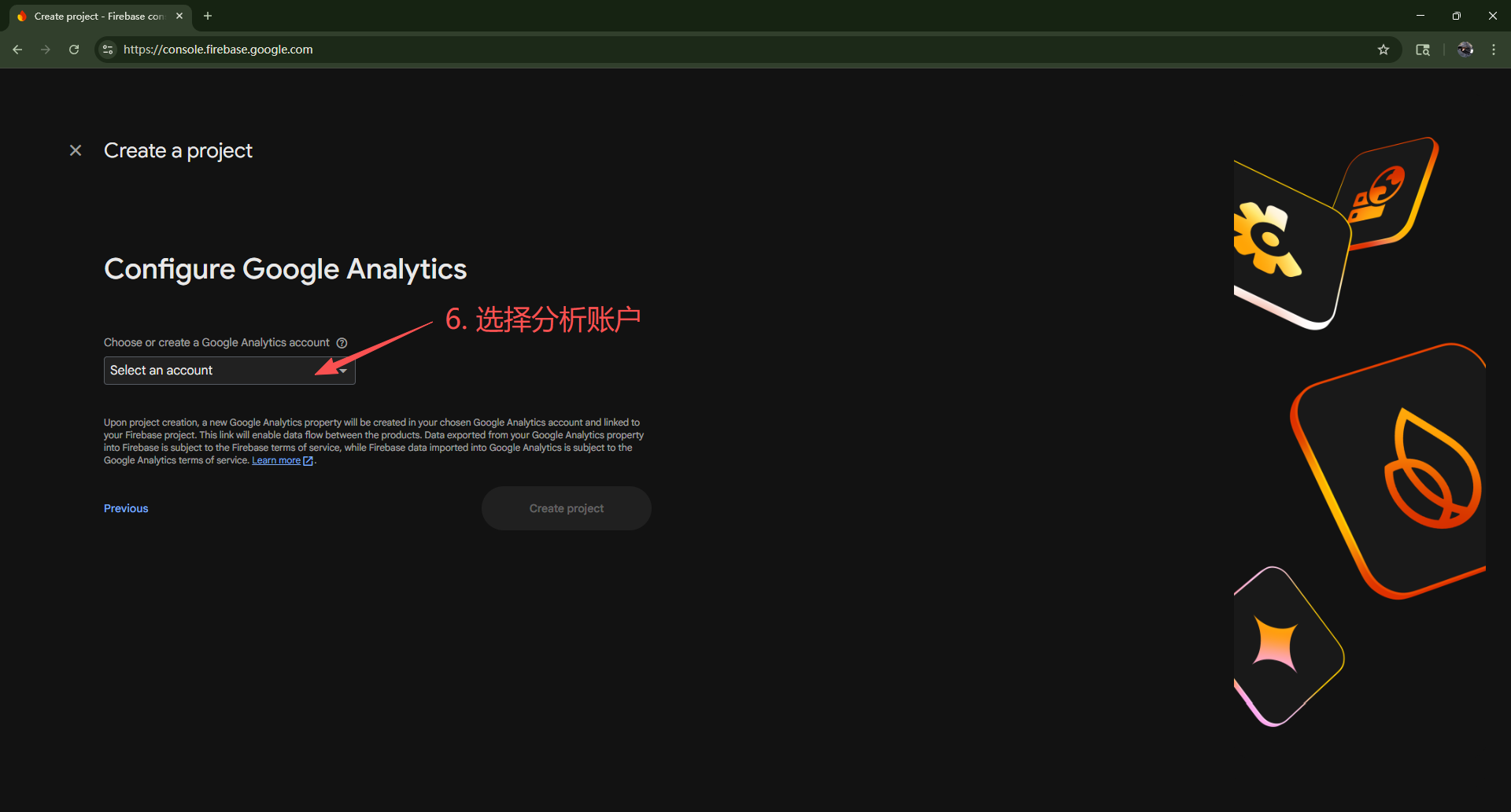This screenshot has height=812, width=1511.
Task: Minimize the browser window
Action: (x=1420, y=16)
